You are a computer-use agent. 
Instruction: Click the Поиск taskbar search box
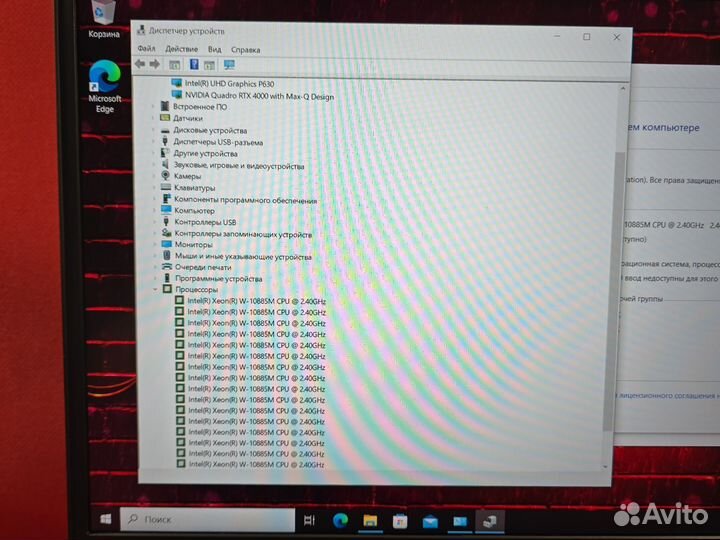[207, 519]
